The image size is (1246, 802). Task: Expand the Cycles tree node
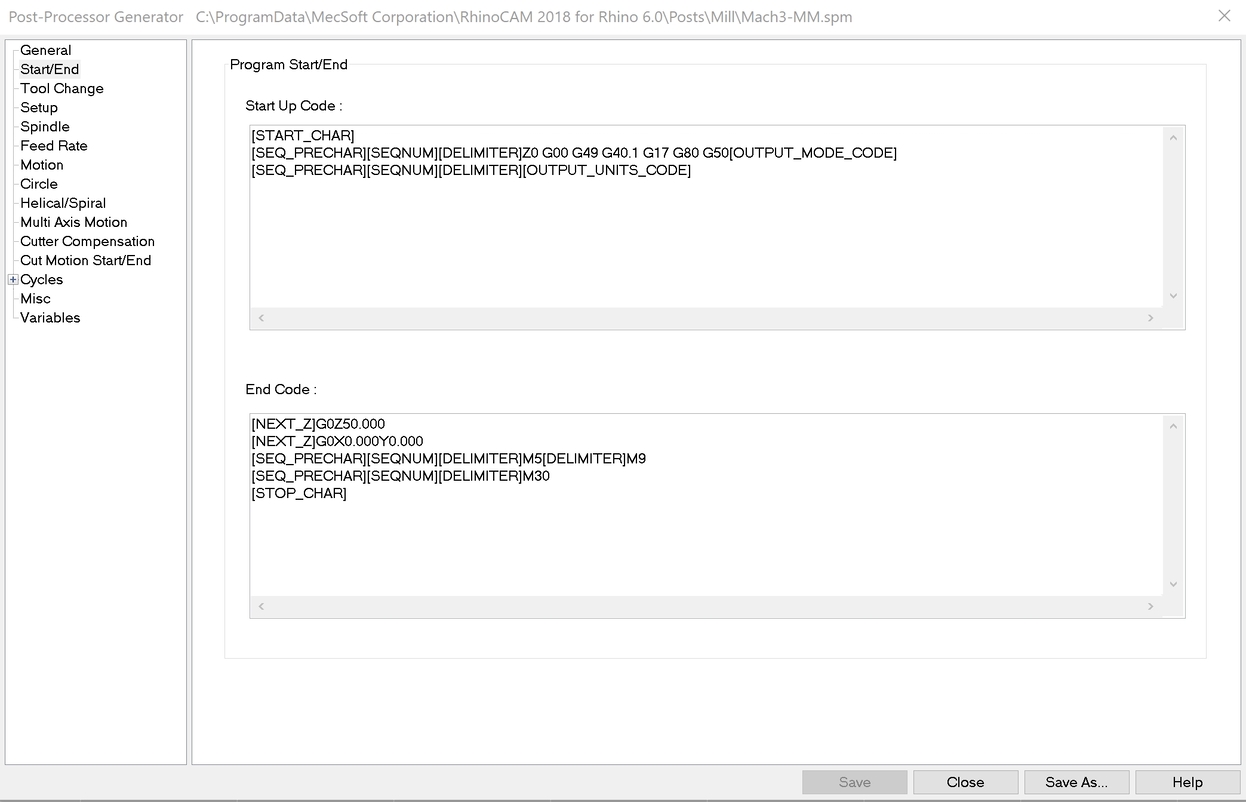[x=12, y=280]
